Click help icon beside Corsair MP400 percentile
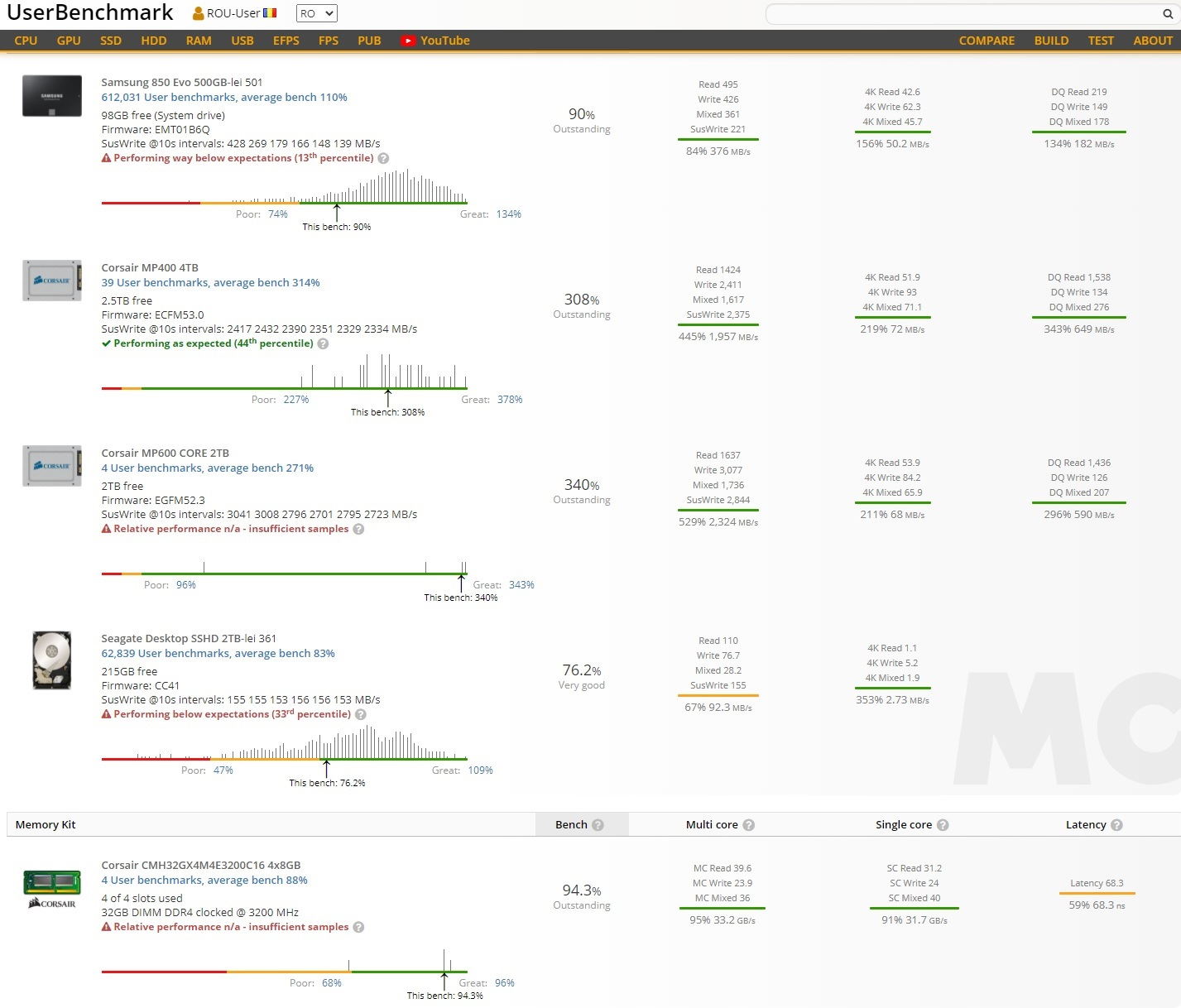1181x1008 pixels. coord(323,343)
